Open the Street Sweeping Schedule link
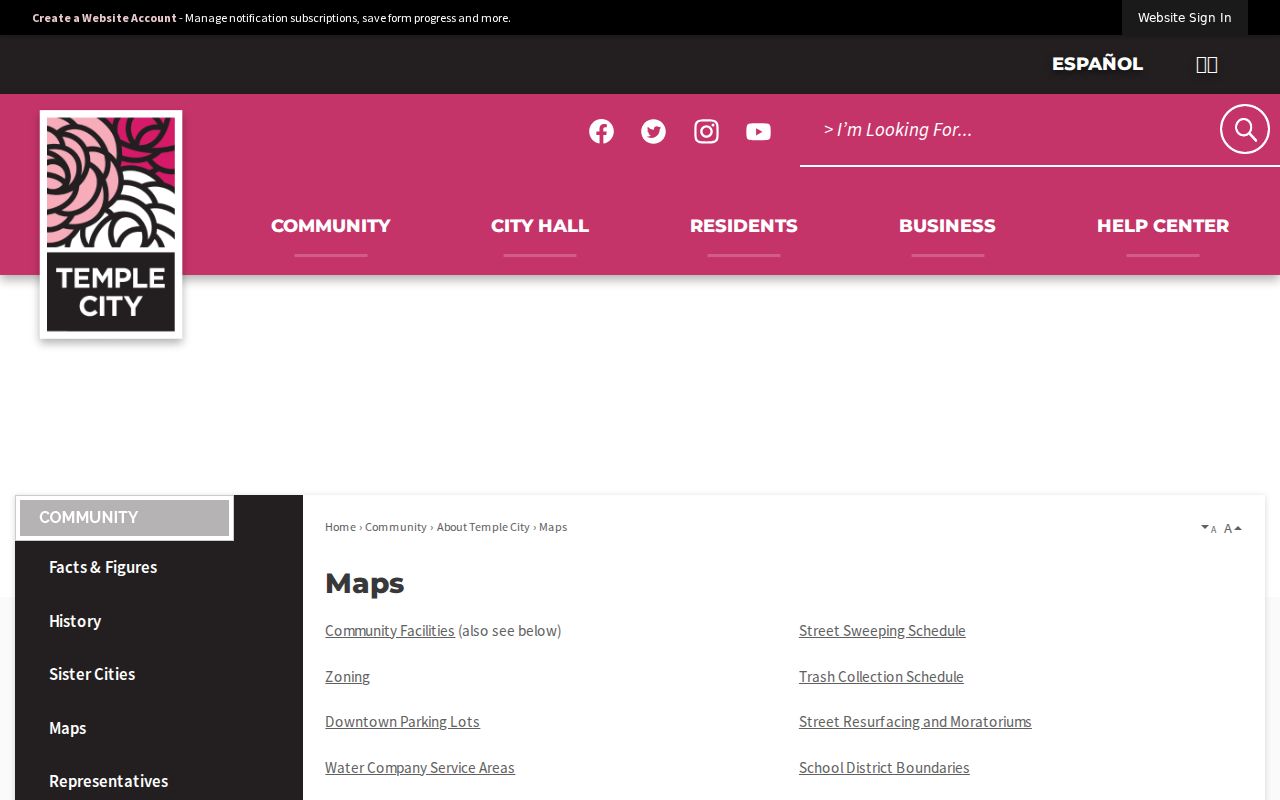This screenshot has width=1280, height=800. pyautogui.click(x=882, y=631)
